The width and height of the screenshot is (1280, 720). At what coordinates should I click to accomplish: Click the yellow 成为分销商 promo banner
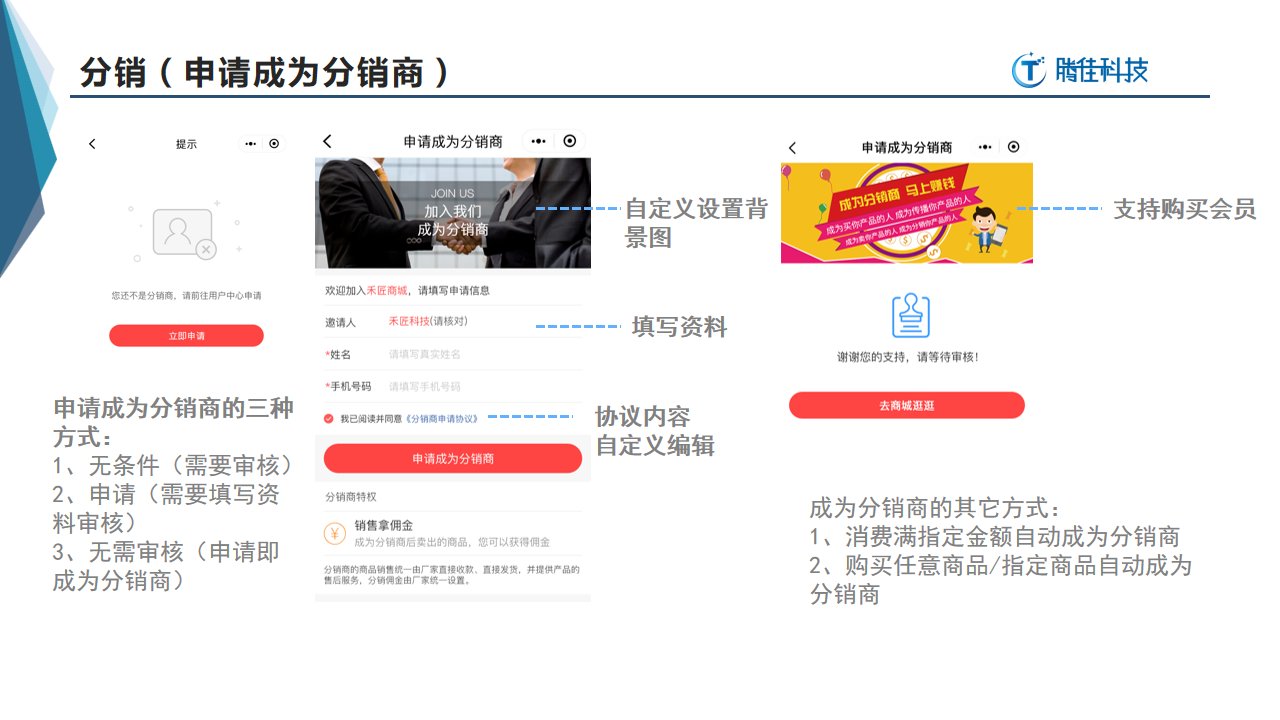point(906,214)
